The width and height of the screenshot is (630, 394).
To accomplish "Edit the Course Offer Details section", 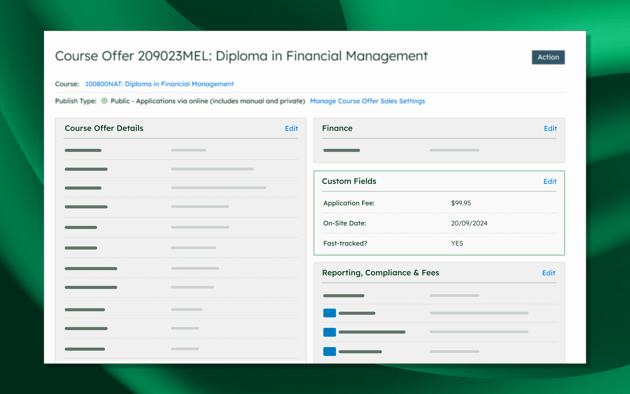I will click(291, 129).
